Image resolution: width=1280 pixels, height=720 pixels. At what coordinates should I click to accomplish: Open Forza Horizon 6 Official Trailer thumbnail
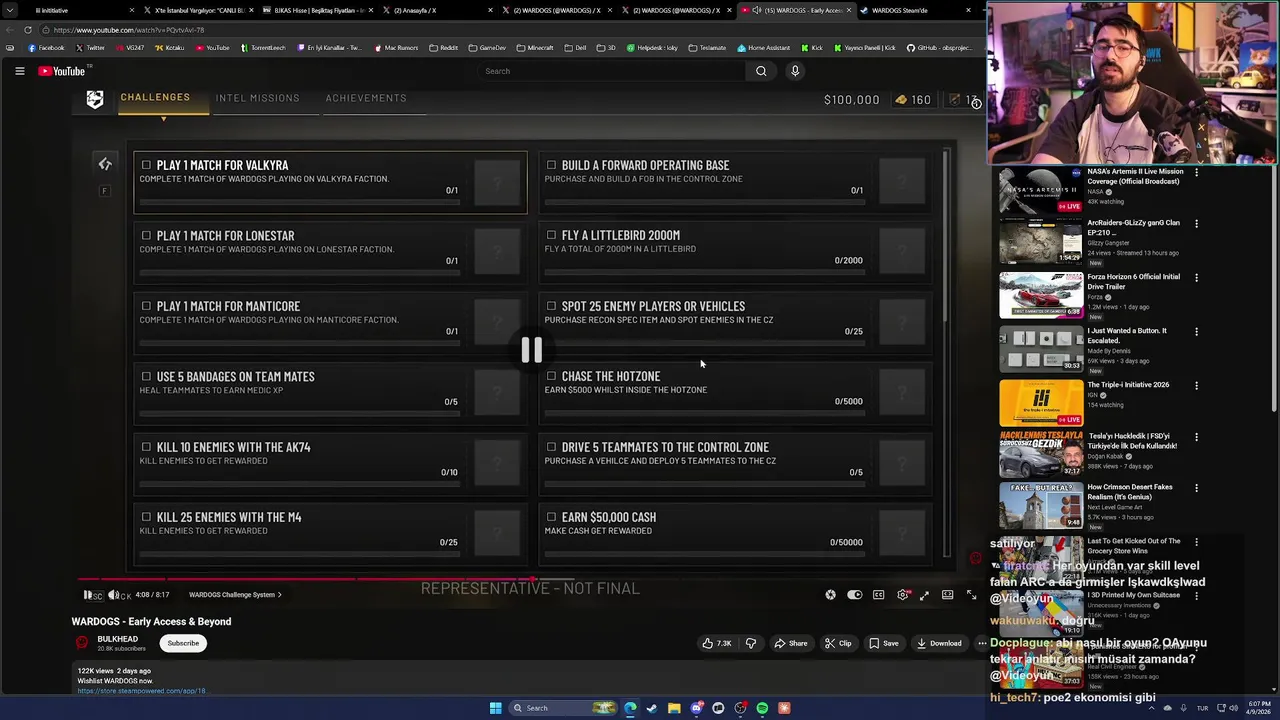(x=1041, y=295)
